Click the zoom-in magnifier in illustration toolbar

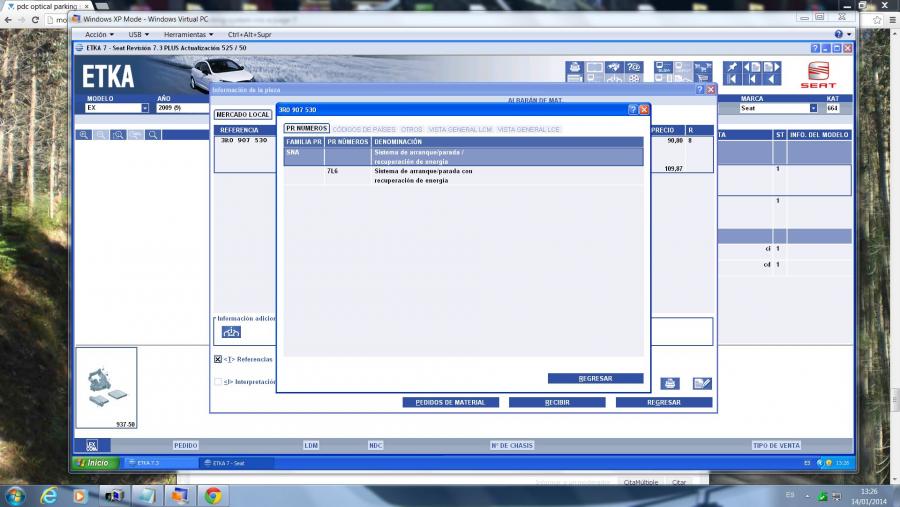point(84,135)
